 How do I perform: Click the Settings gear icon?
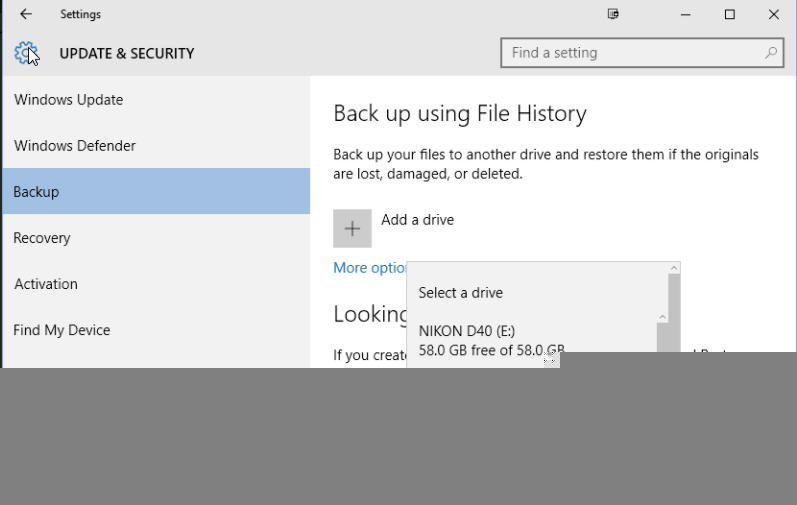[26, 53]
